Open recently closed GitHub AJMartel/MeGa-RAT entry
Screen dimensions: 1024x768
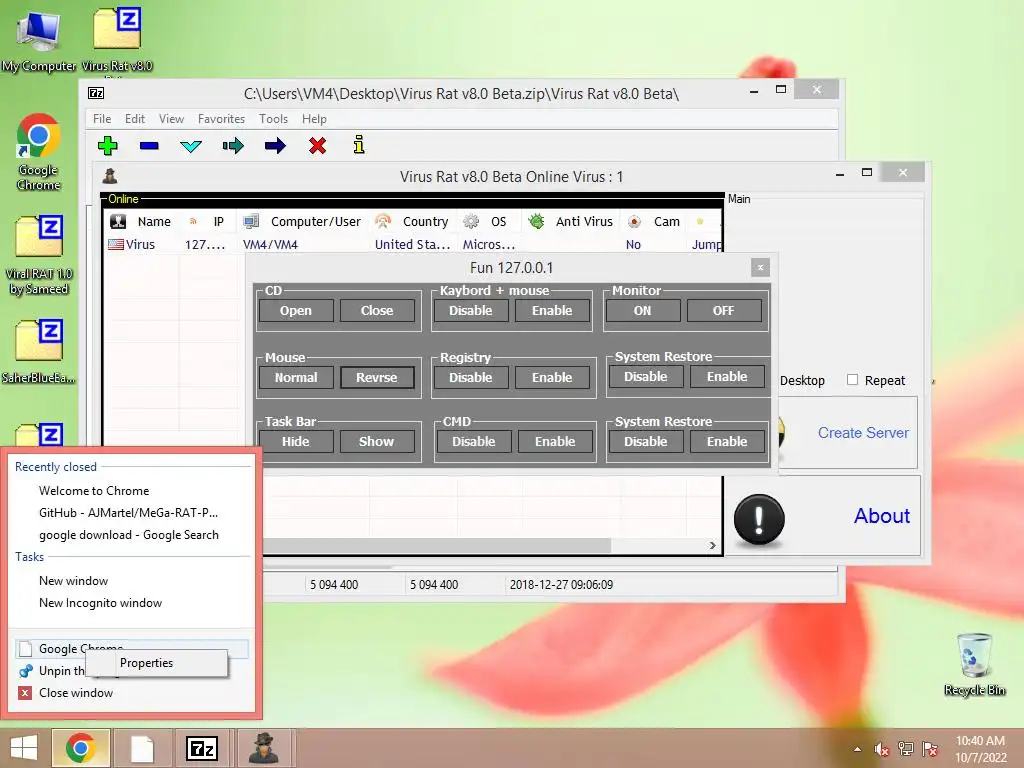pos(128,513)
